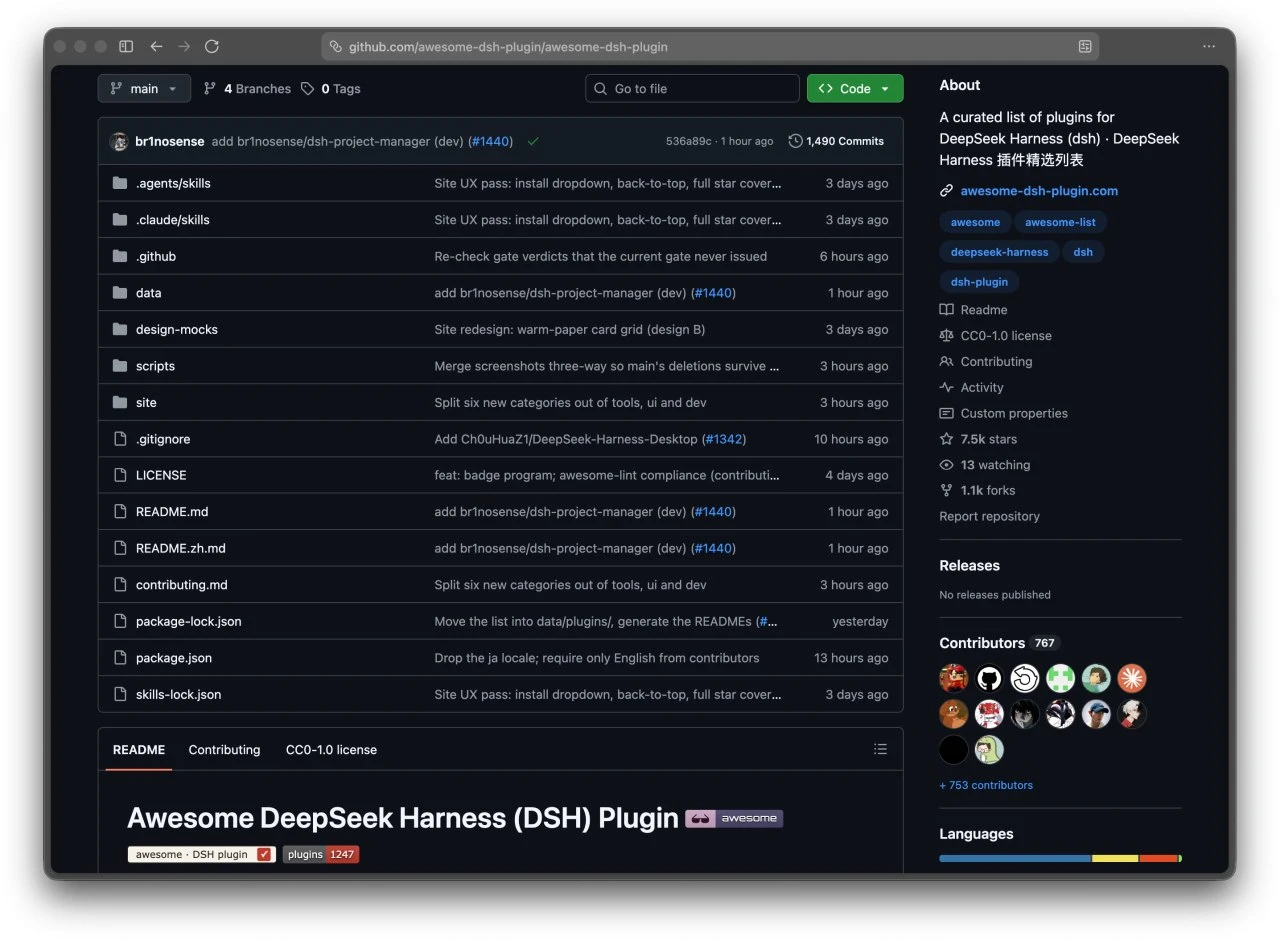Open the main branch dropdown
The image size is (1280, 940).
pyautogui.click(x=144, y=88)
